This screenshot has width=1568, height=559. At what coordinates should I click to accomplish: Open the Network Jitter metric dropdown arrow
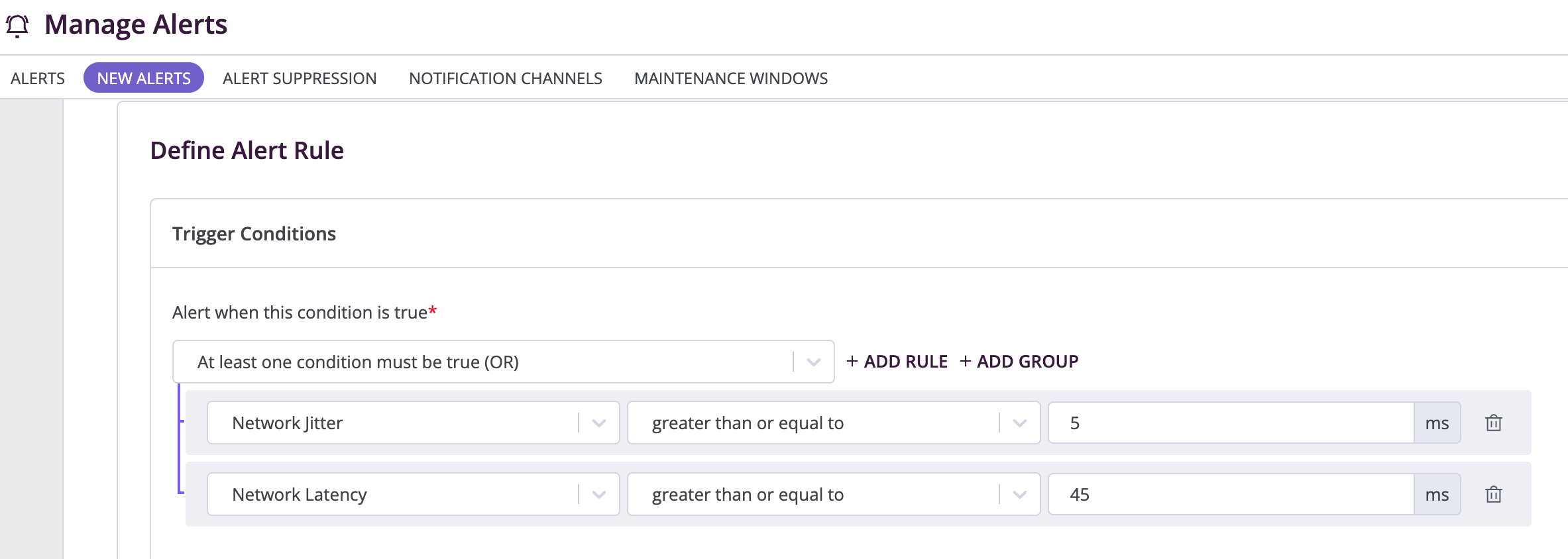tap(599, 423)
